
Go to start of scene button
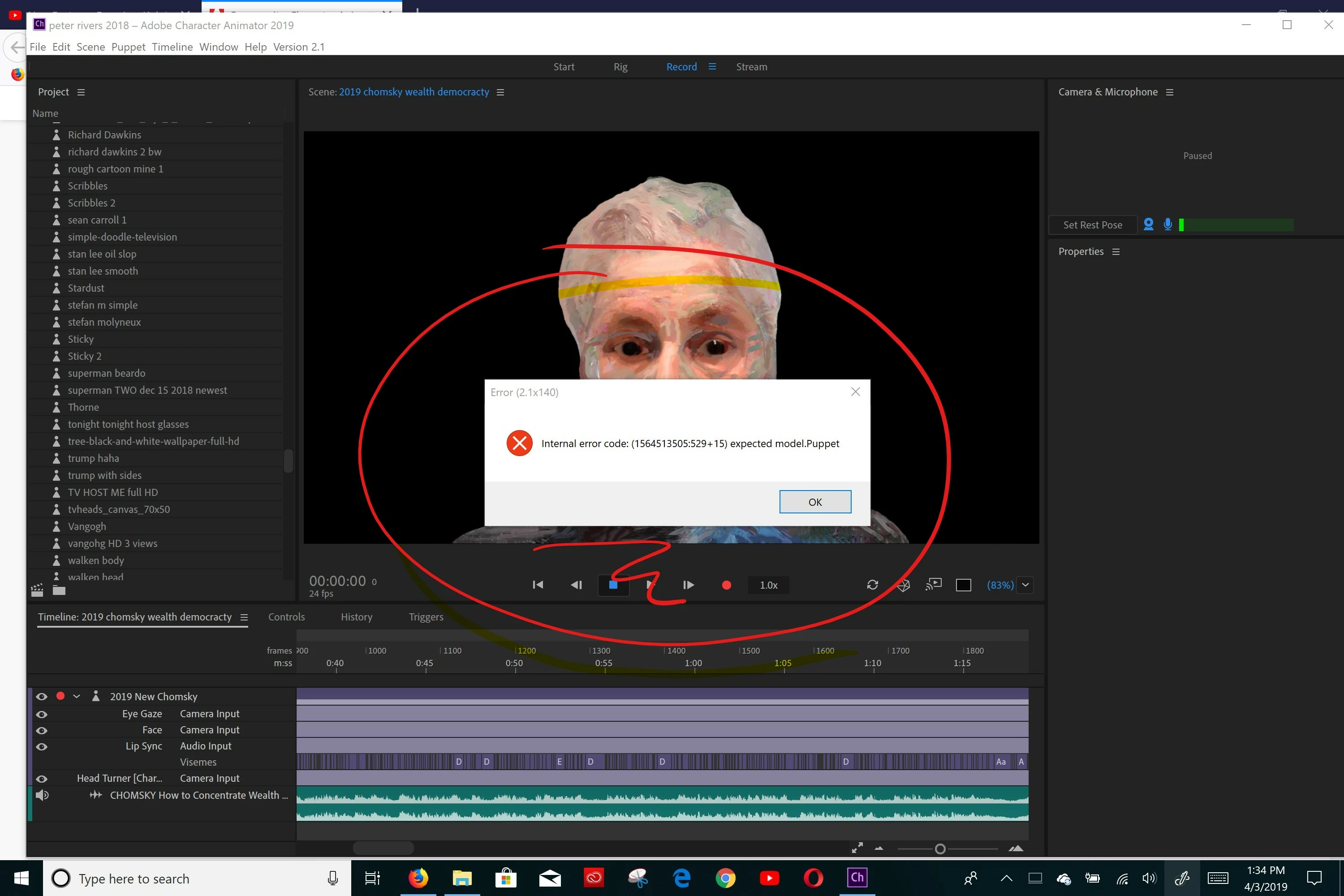[538, 585]
